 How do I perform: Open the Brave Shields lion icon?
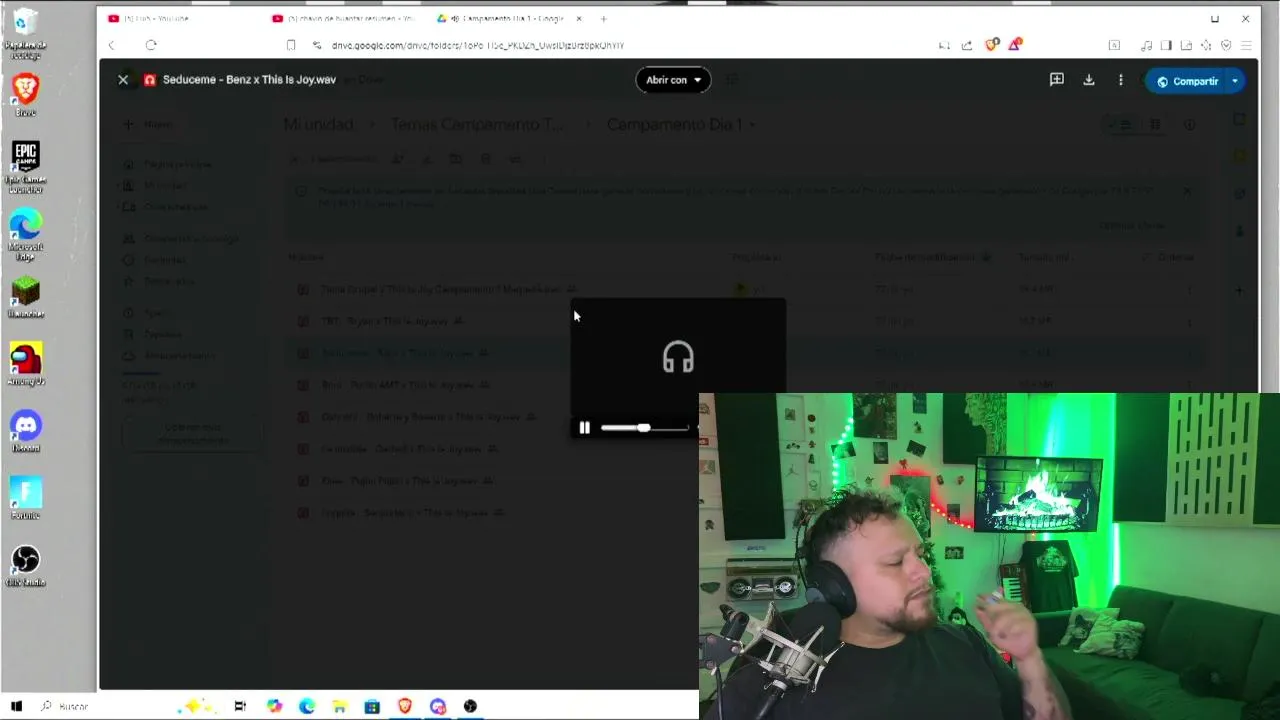[x=992, y=45]
